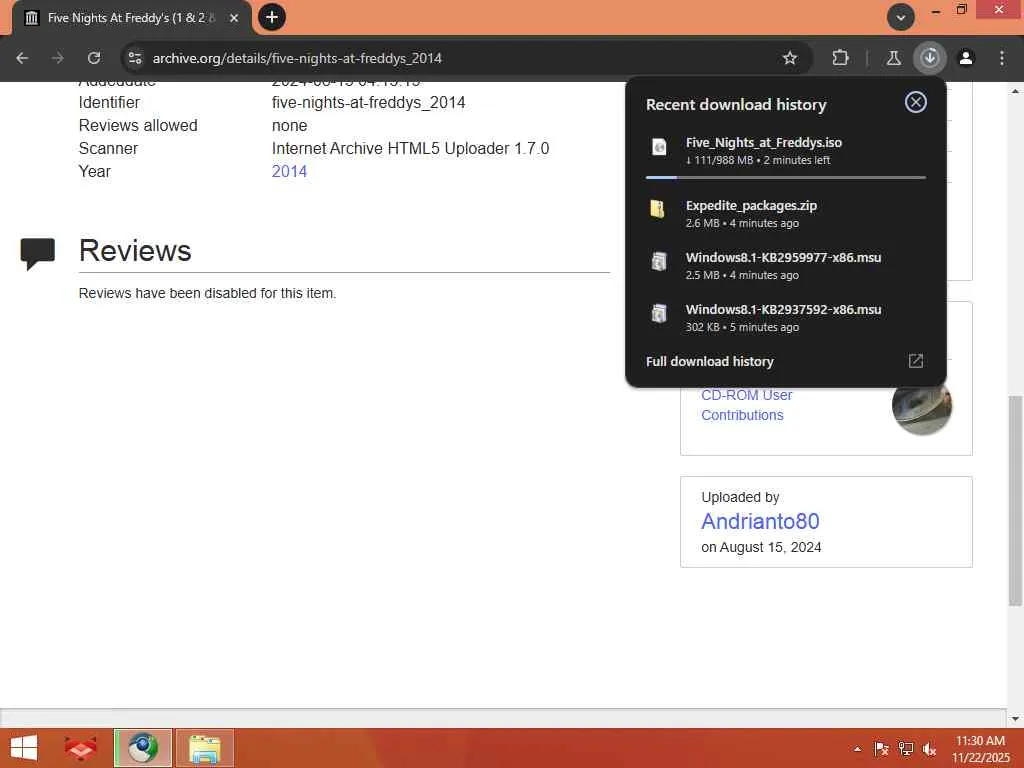Click the address bar URL
1024x768 pixels.
297,58
